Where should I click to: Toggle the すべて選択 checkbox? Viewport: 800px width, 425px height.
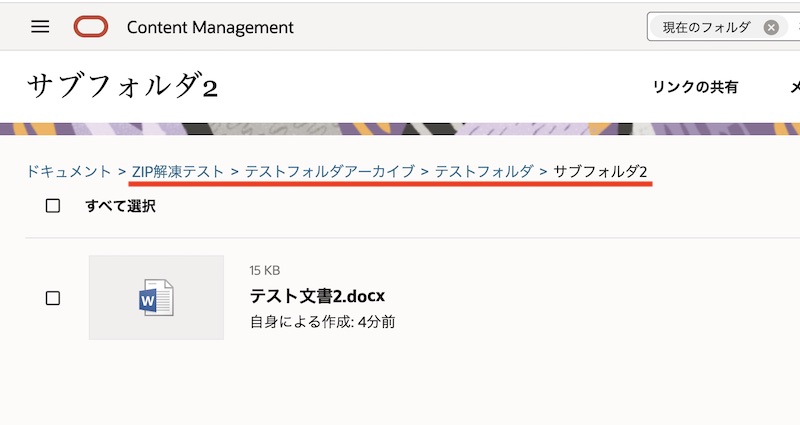(53, 206)
